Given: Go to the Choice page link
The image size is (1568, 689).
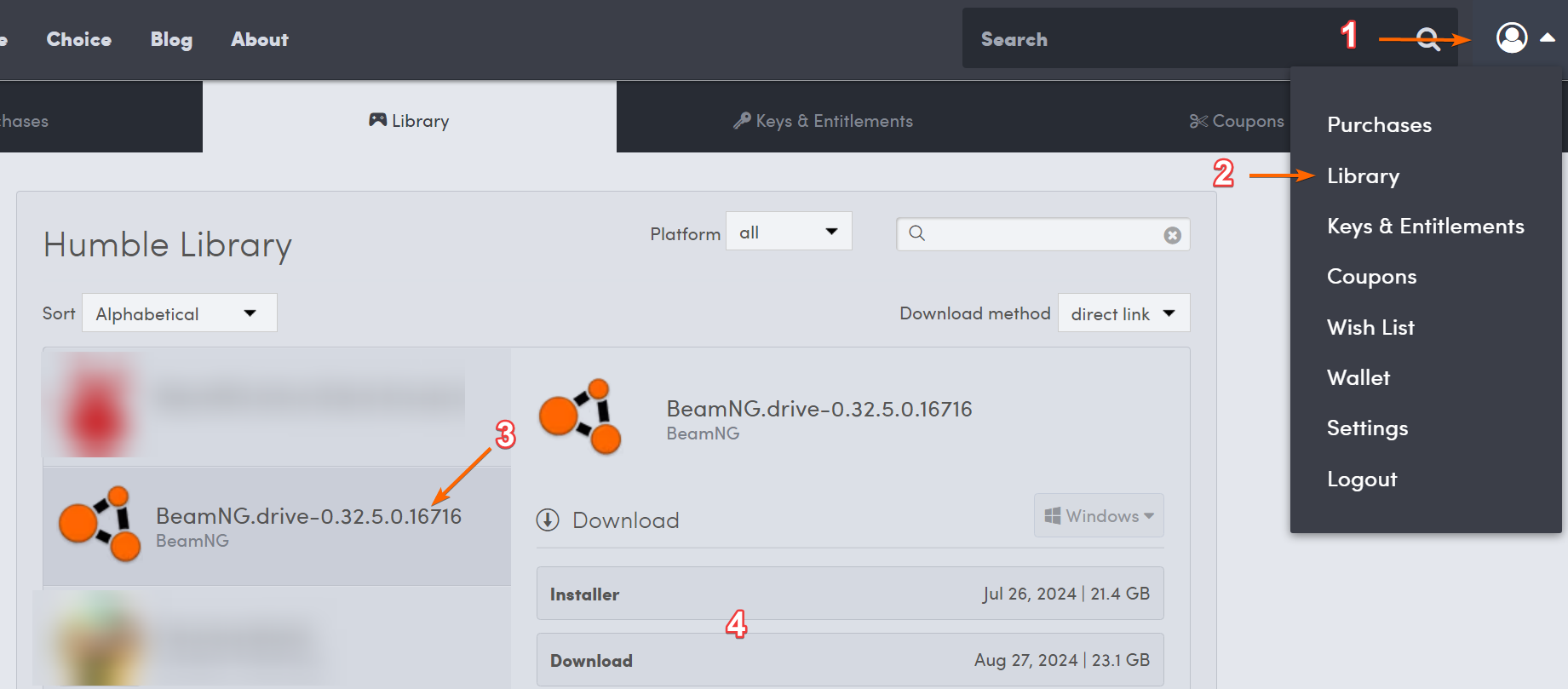Looking at the screenshot, I should [x=79, y=39].
